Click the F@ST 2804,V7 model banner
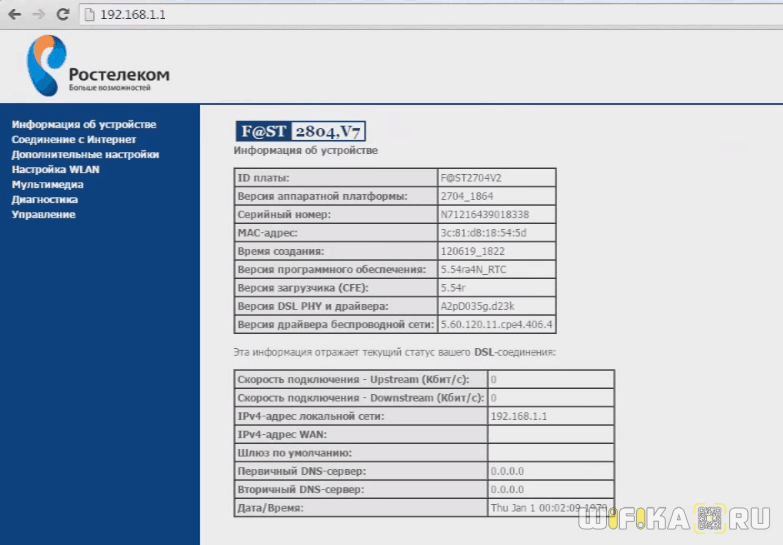This screenshot has height=545, width=783. [301, 131]
